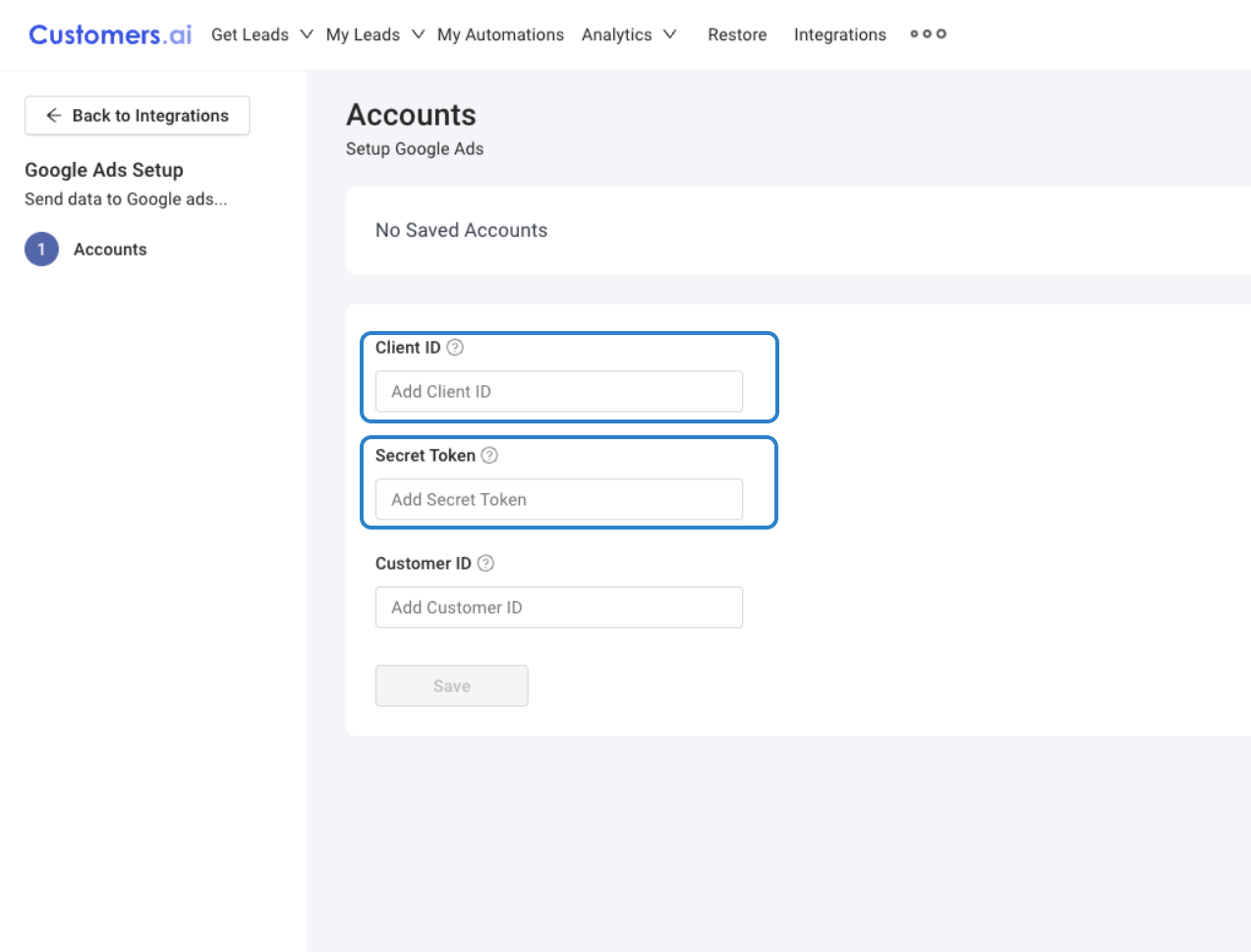Click Back to Integrations button
The image size is (1251, 952).
pos(138,115)
